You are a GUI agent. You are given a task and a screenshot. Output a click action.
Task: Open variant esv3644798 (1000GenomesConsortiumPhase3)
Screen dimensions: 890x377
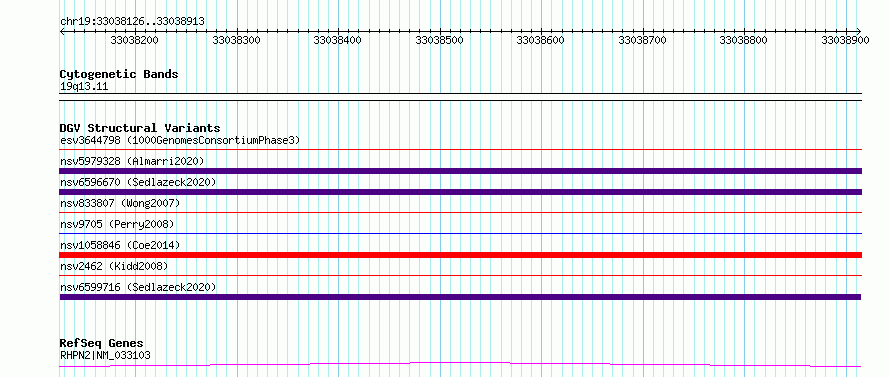point(180,140)
